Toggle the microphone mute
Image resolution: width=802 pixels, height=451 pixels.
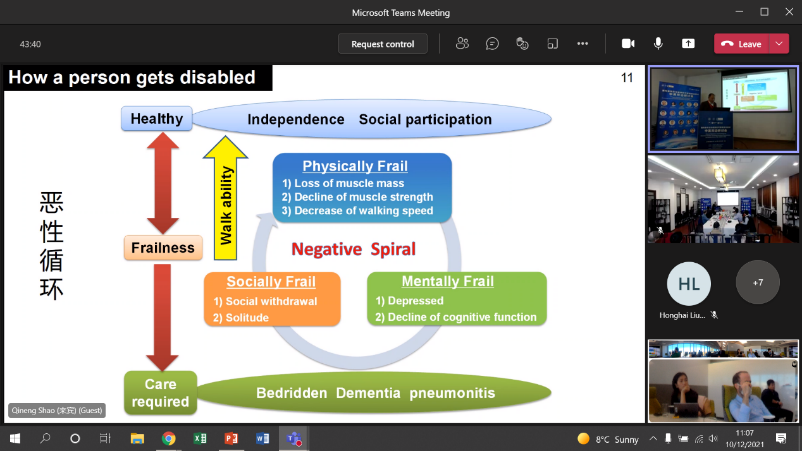658,44
